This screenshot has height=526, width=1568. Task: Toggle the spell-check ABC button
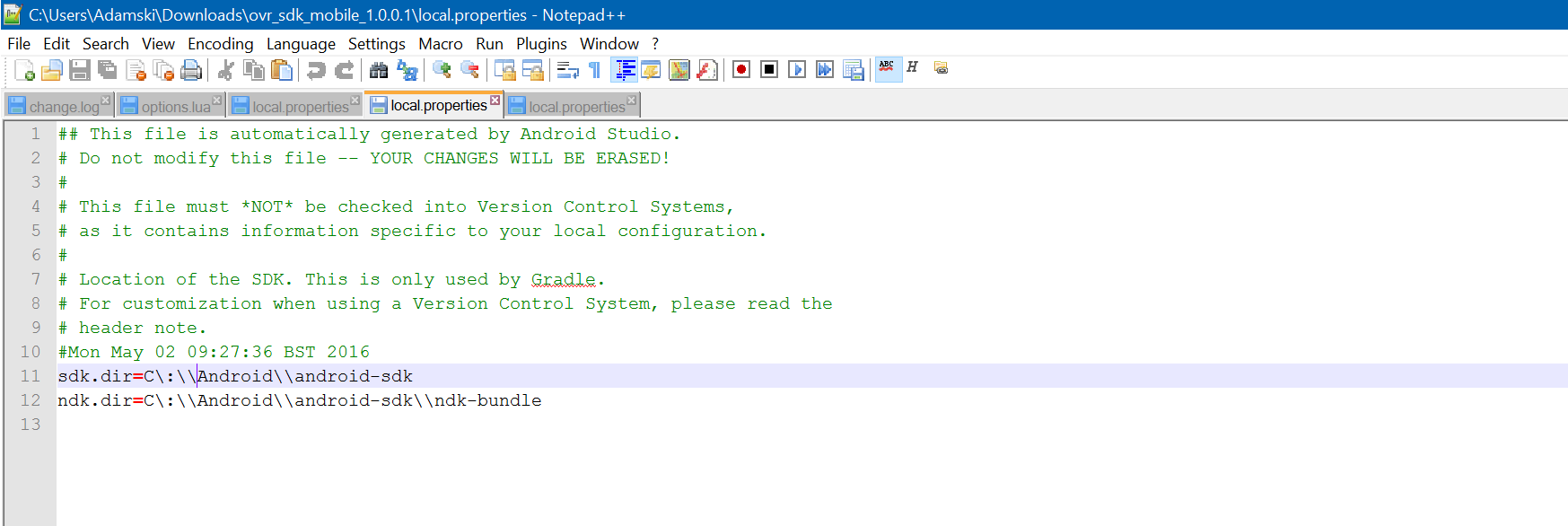(887, 68)
